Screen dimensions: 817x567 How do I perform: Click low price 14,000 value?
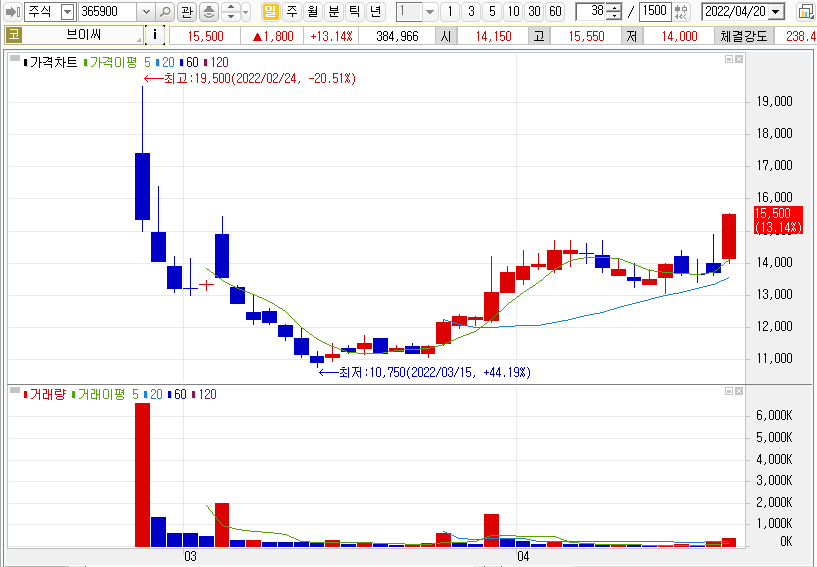click(679, 36)
